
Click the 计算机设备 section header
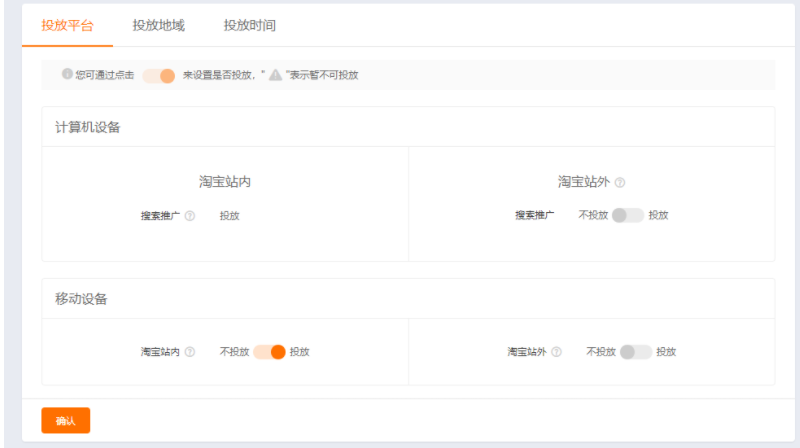coord(89,127)
